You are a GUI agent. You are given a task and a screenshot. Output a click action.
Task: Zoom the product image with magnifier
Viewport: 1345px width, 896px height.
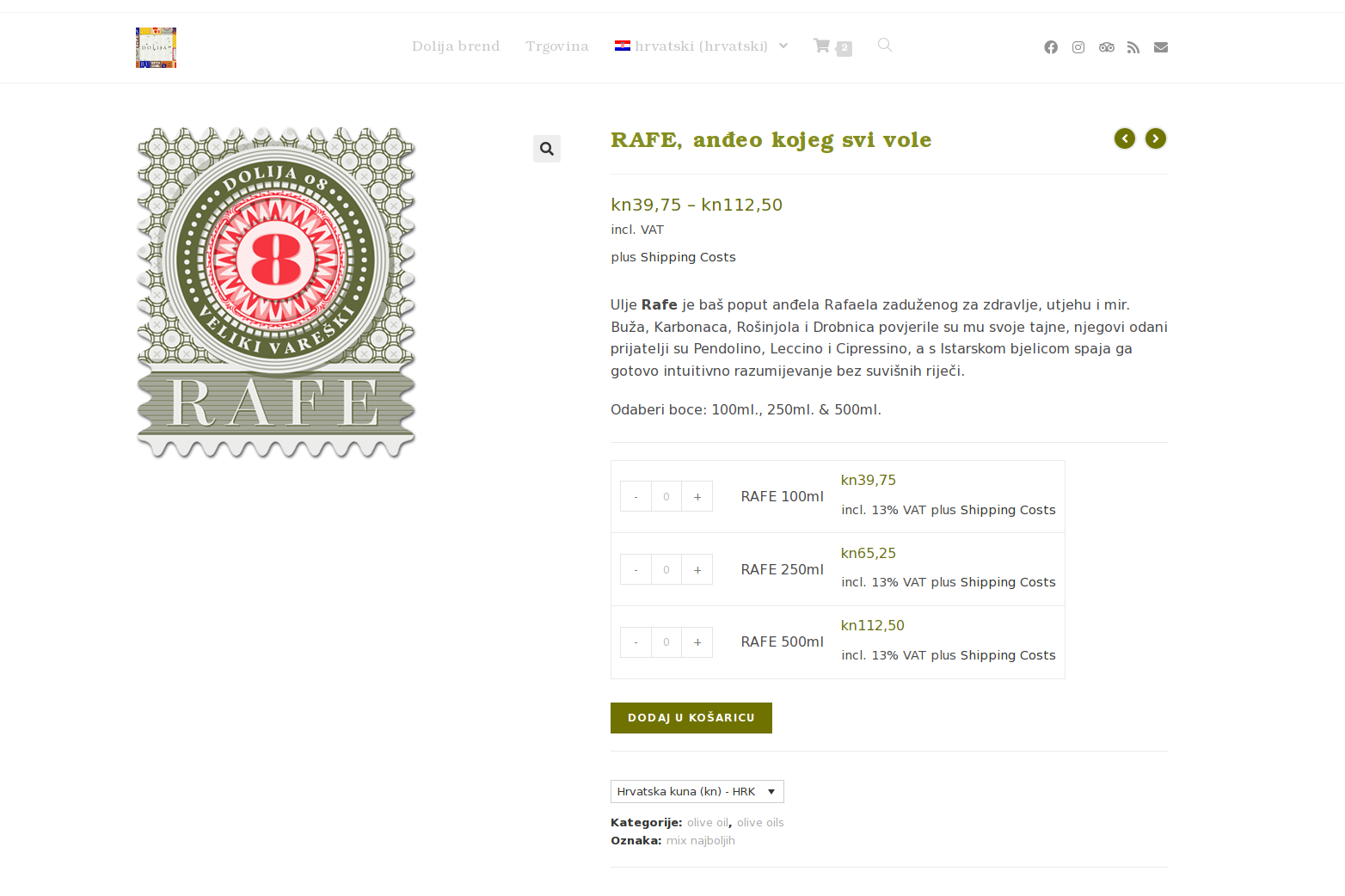pyautogui.click(x=547, y=149)
